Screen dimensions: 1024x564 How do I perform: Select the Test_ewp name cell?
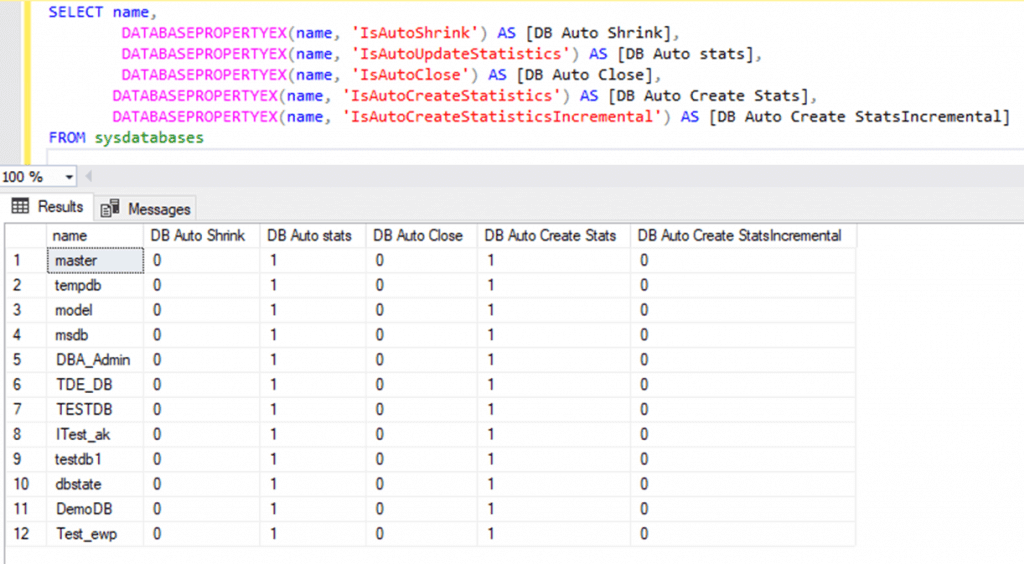click(x=86, y=534)
